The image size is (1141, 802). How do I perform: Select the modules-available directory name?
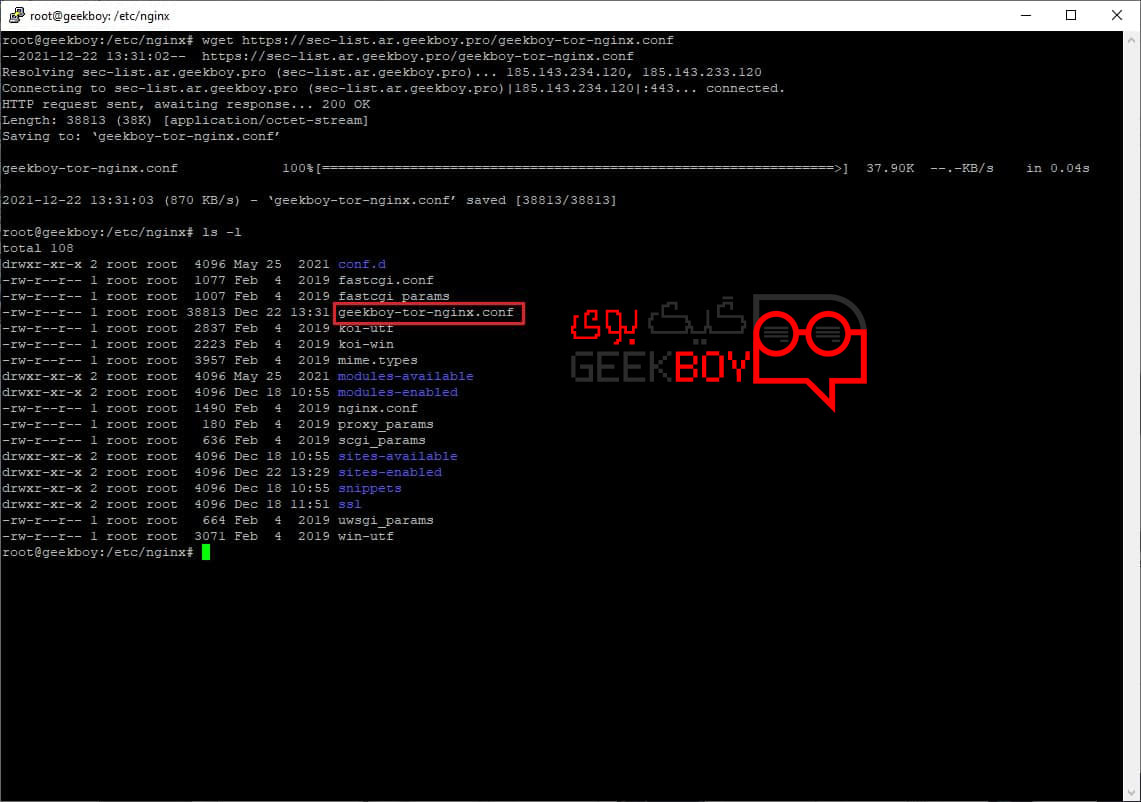tap(405, 377)
